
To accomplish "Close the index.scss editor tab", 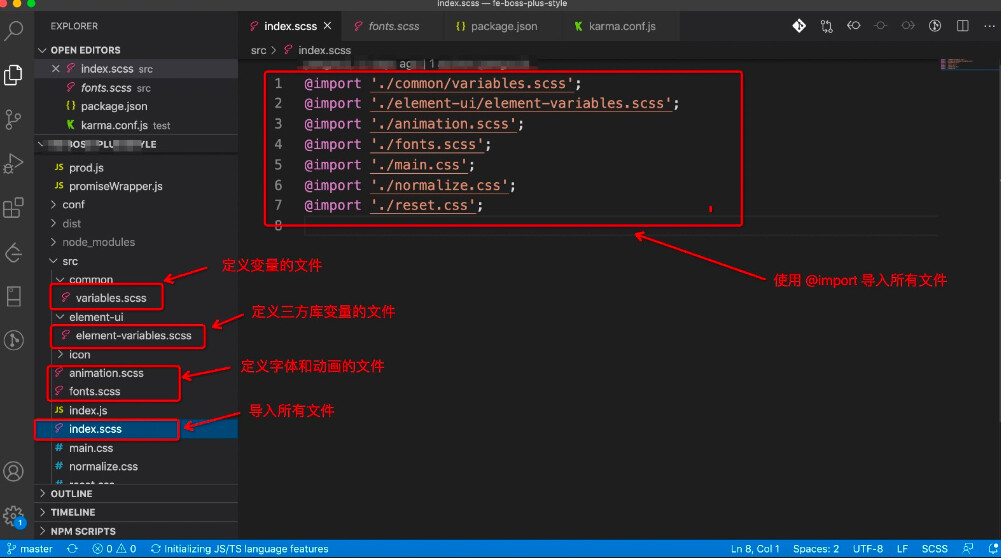I will pos(327,26).
